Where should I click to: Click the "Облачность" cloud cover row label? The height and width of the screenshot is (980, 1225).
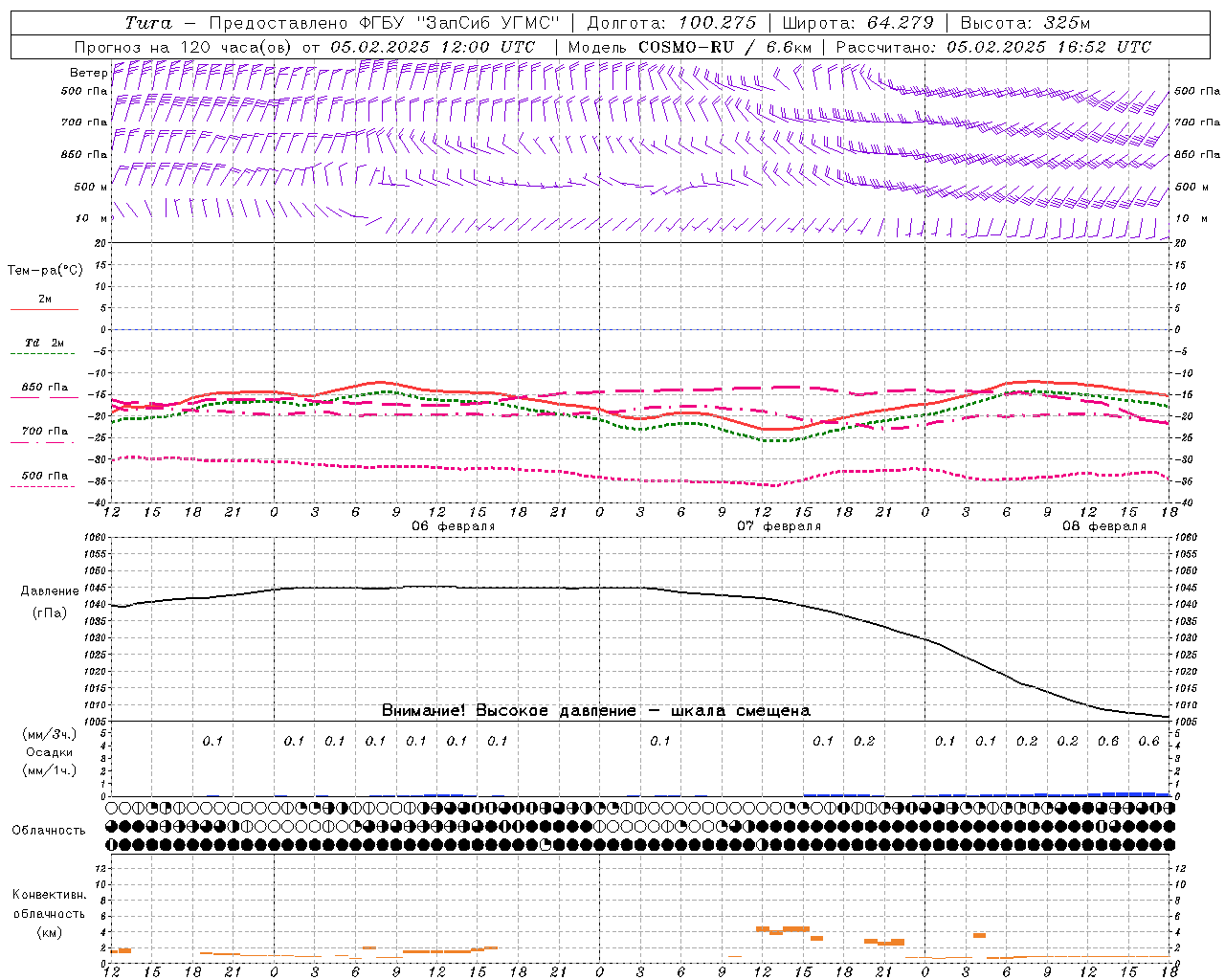tap(49, 831)
